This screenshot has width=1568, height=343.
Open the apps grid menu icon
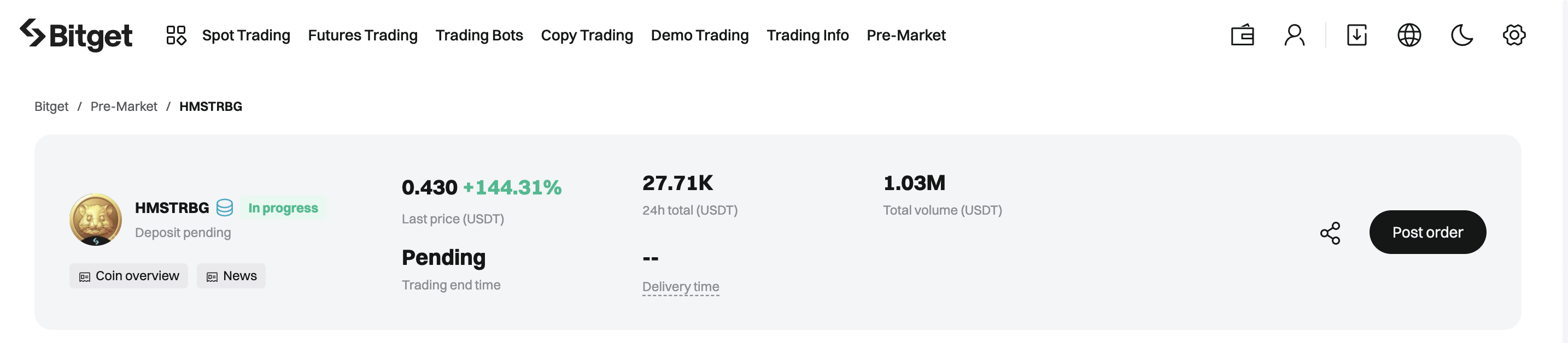[176, 36]
